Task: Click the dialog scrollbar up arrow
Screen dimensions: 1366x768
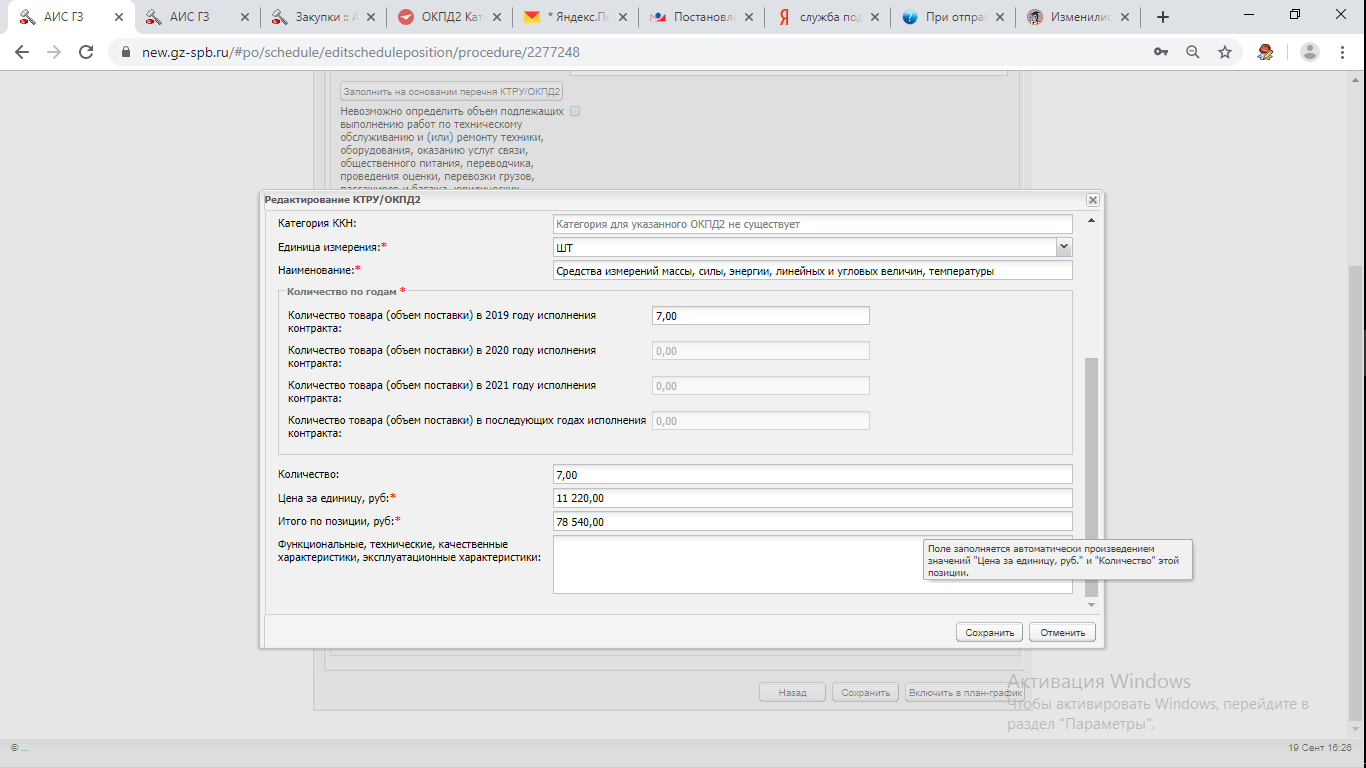Action: click(1091, 220)
